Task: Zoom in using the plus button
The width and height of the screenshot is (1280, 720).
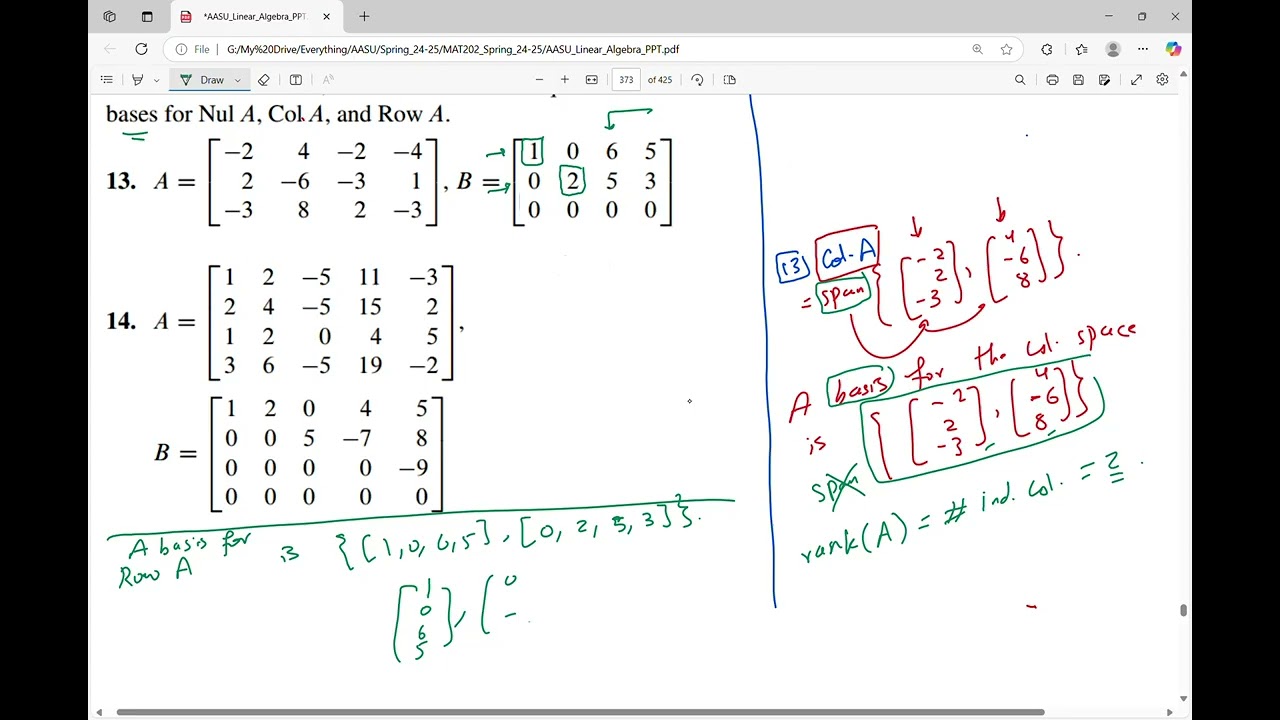Action: click(565, 80)
